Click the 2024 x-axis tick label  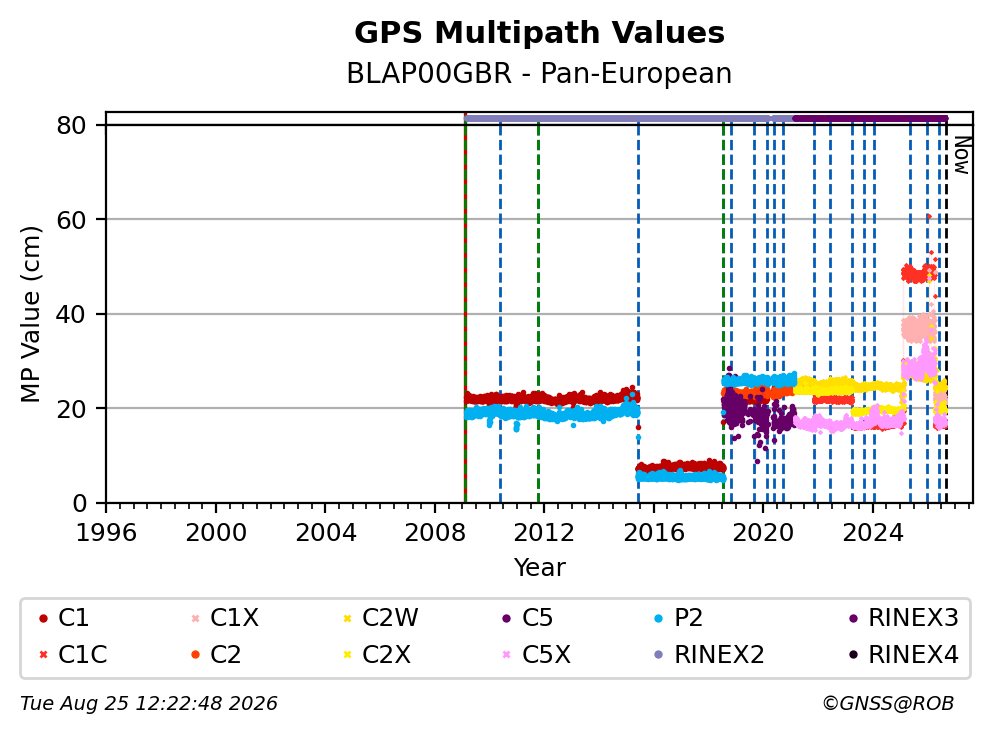[872, 533]
